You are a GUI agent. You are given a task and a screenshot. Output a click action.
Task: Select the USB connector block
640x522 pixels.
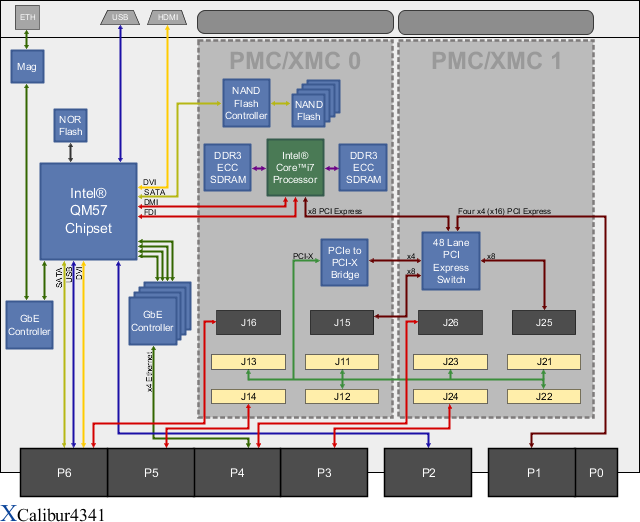120,18
